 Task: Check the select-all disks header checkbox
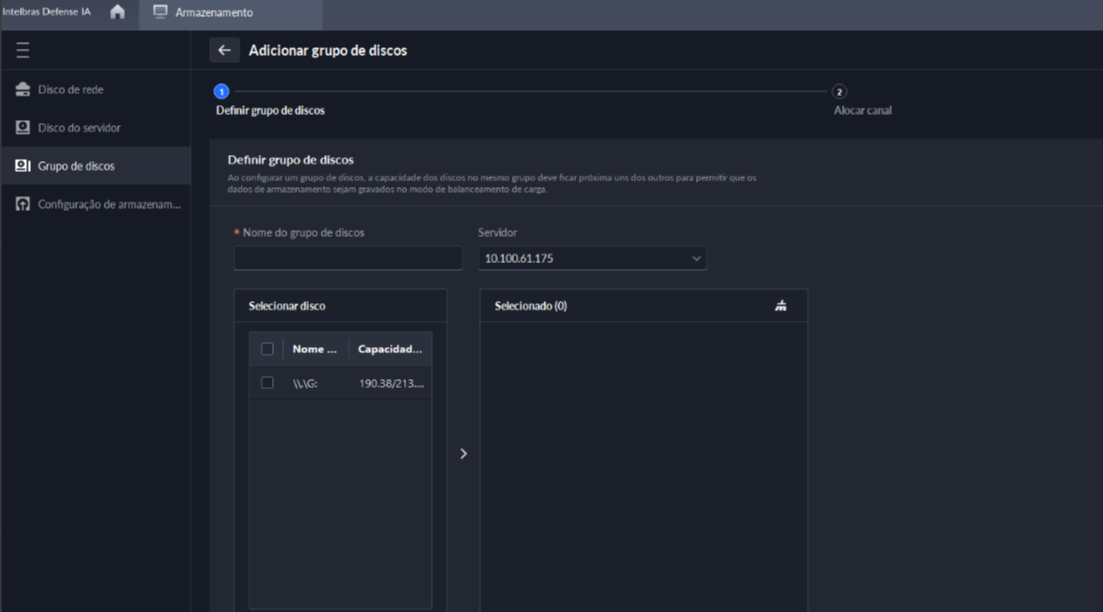267,349
